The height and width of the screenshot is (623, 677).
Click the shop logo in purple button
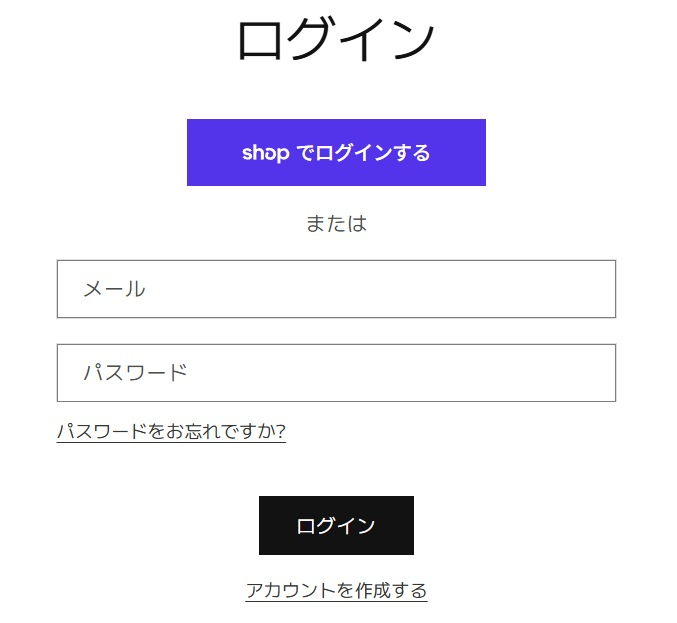pyautogui.click(x=266, y=153)
